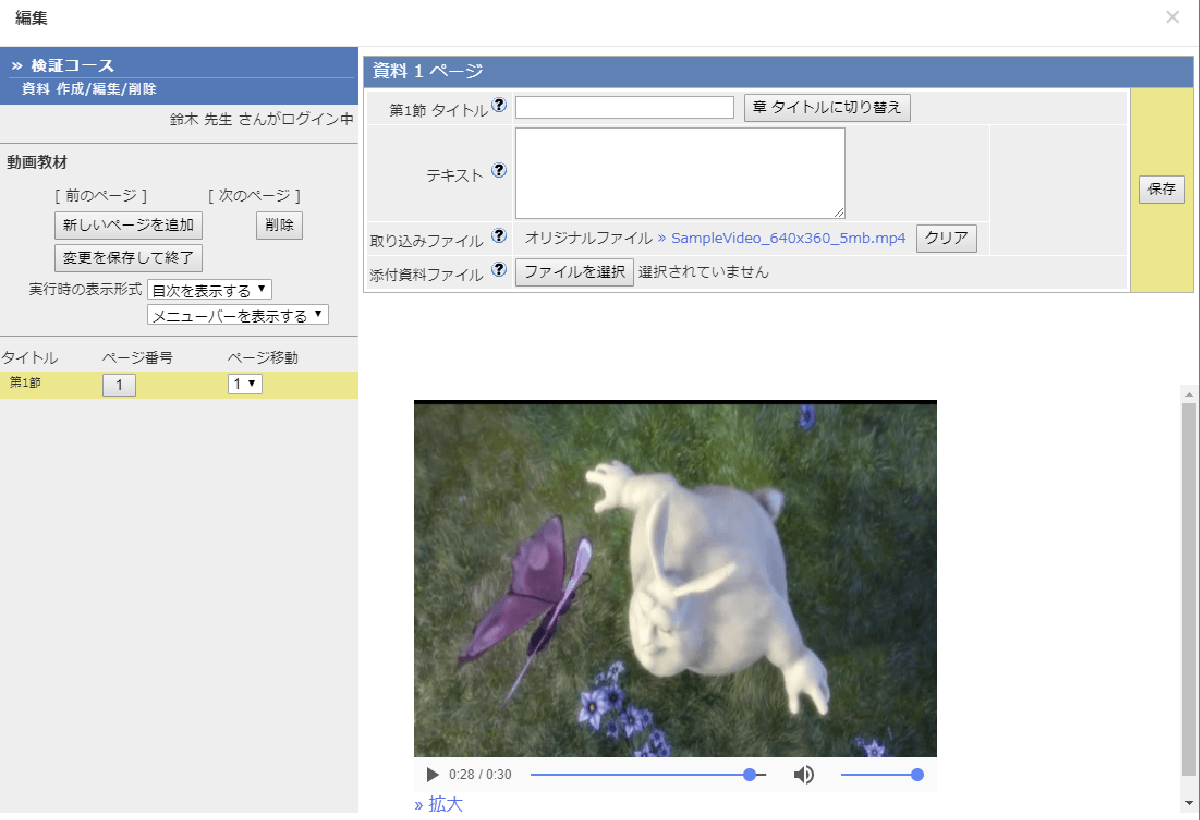Go to 次のページ link
Viewport: 1200px width, 820px height.
tap(254, 196)
